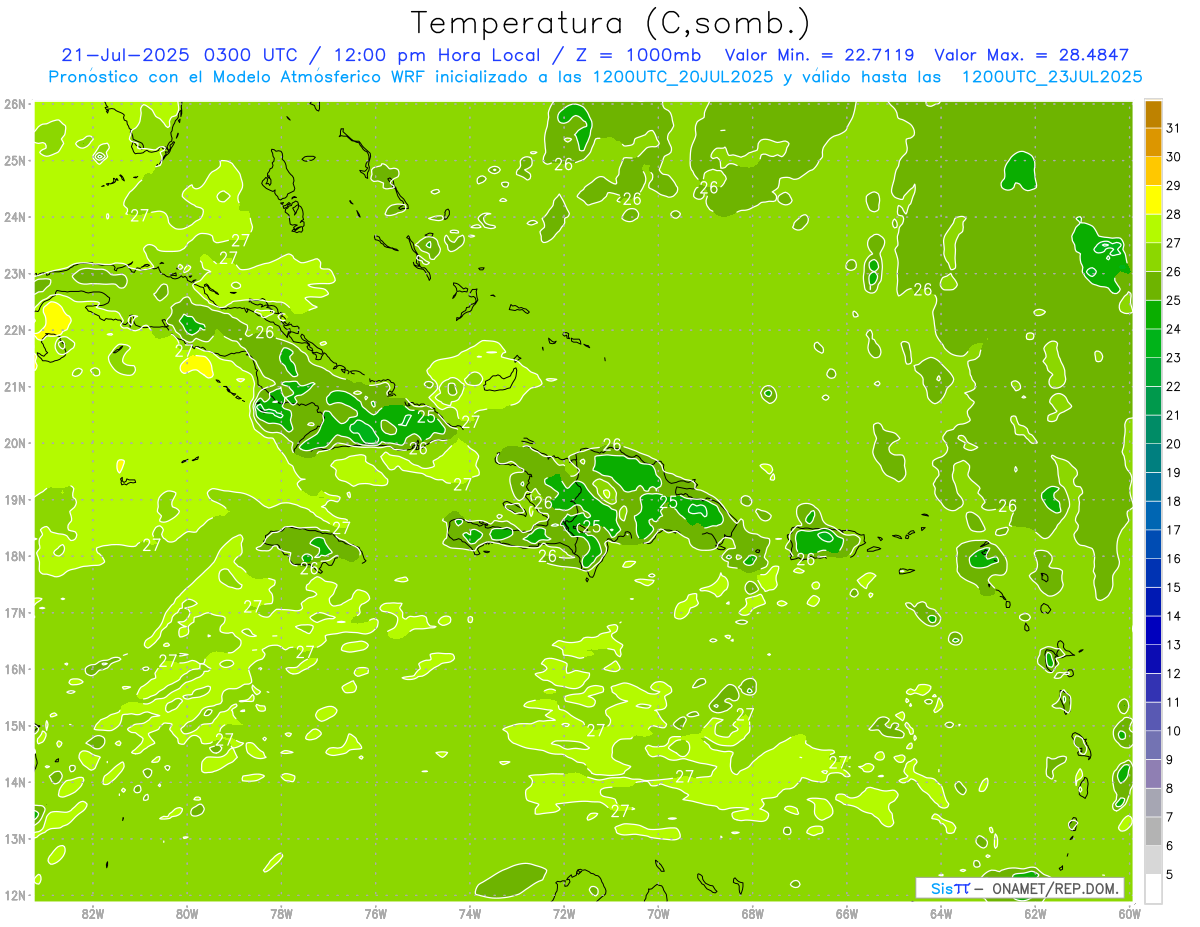Pick the yellow legend band between 28 and 29
Viewport: 1200px width, 927px height.
pyautogui.click(x=1153, y=199)
